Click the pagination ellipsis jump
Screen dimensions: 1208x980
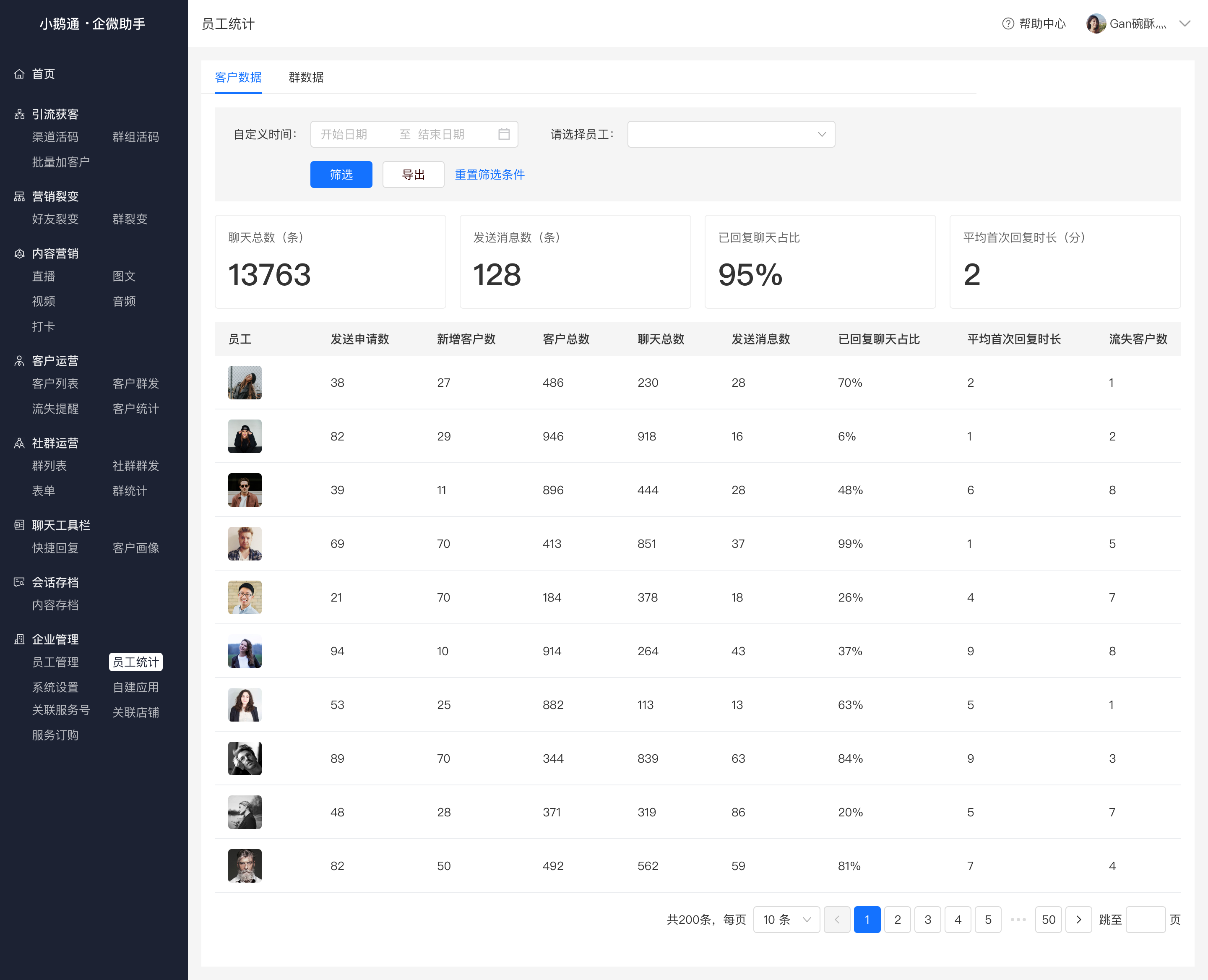pyautogui.click(x=1018, y=920)
